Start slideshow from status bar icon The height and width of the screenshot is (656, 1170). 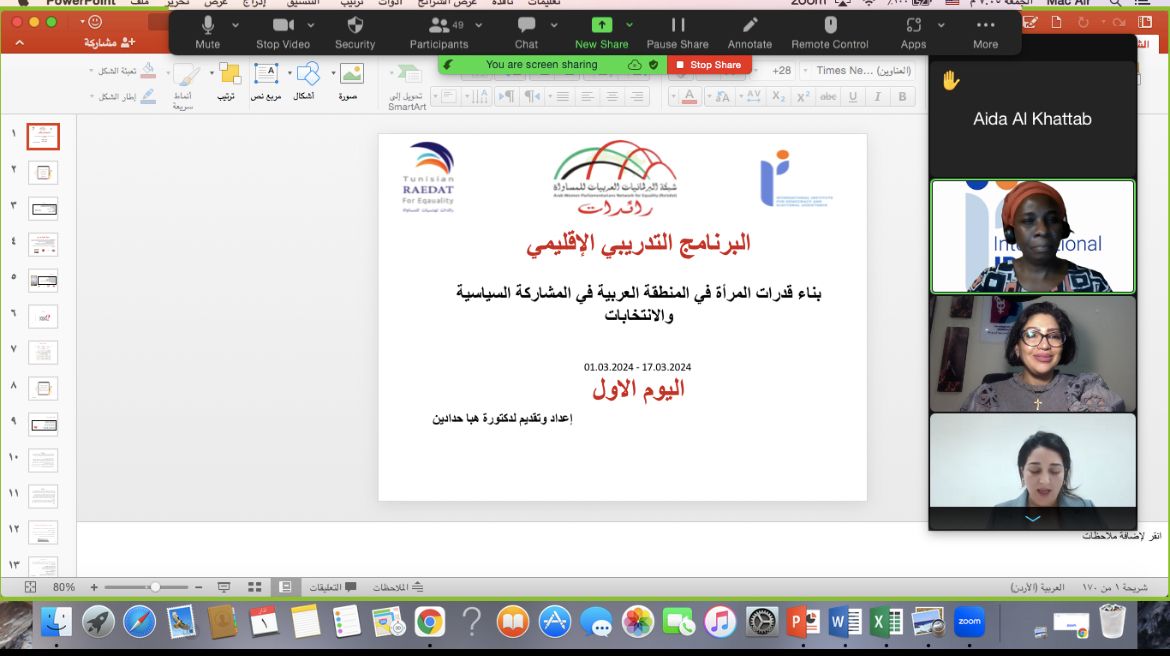click(224, 587)
